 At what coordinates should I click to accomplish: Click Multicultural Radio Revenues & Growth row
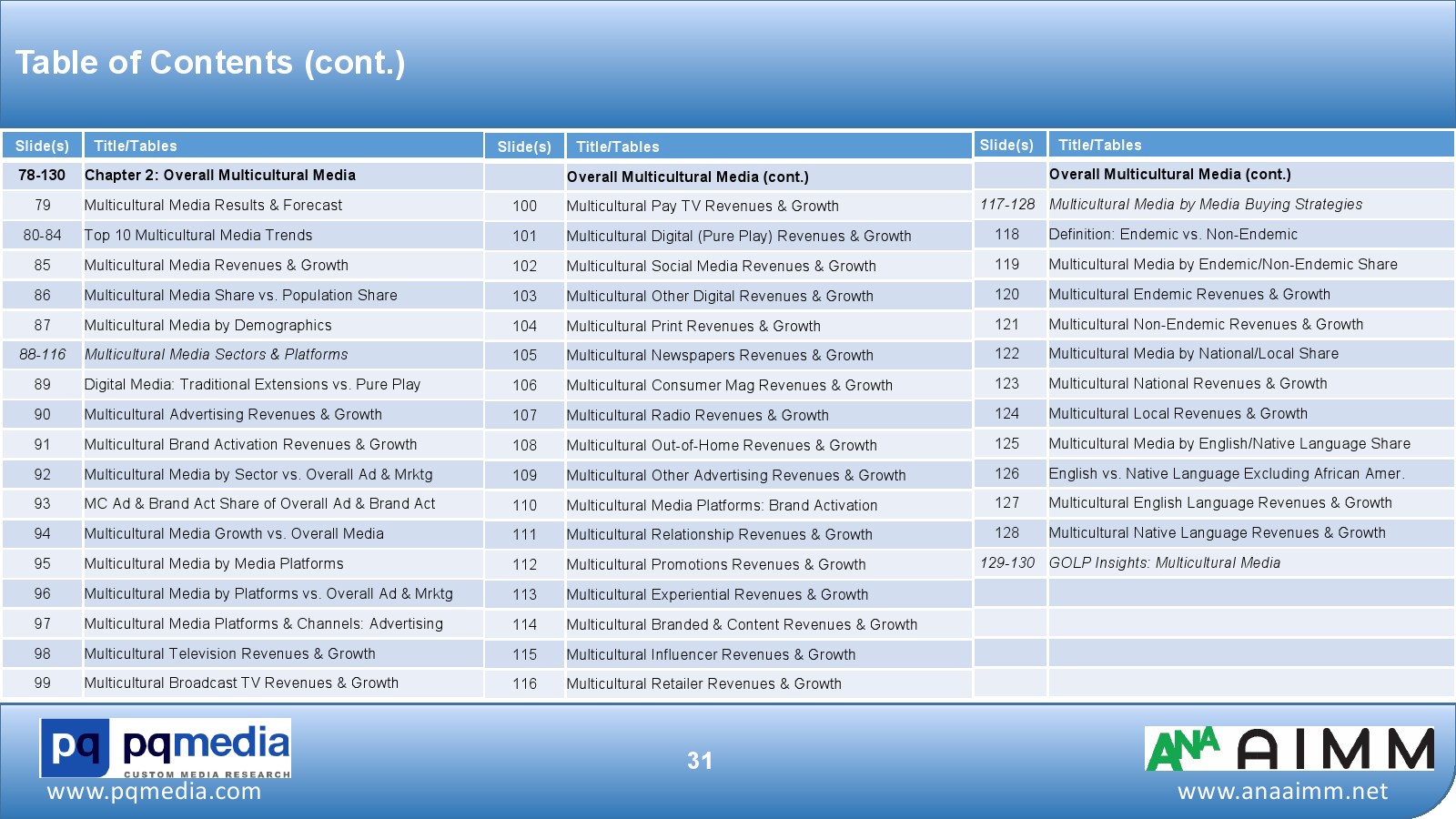[x=697, y=416]
